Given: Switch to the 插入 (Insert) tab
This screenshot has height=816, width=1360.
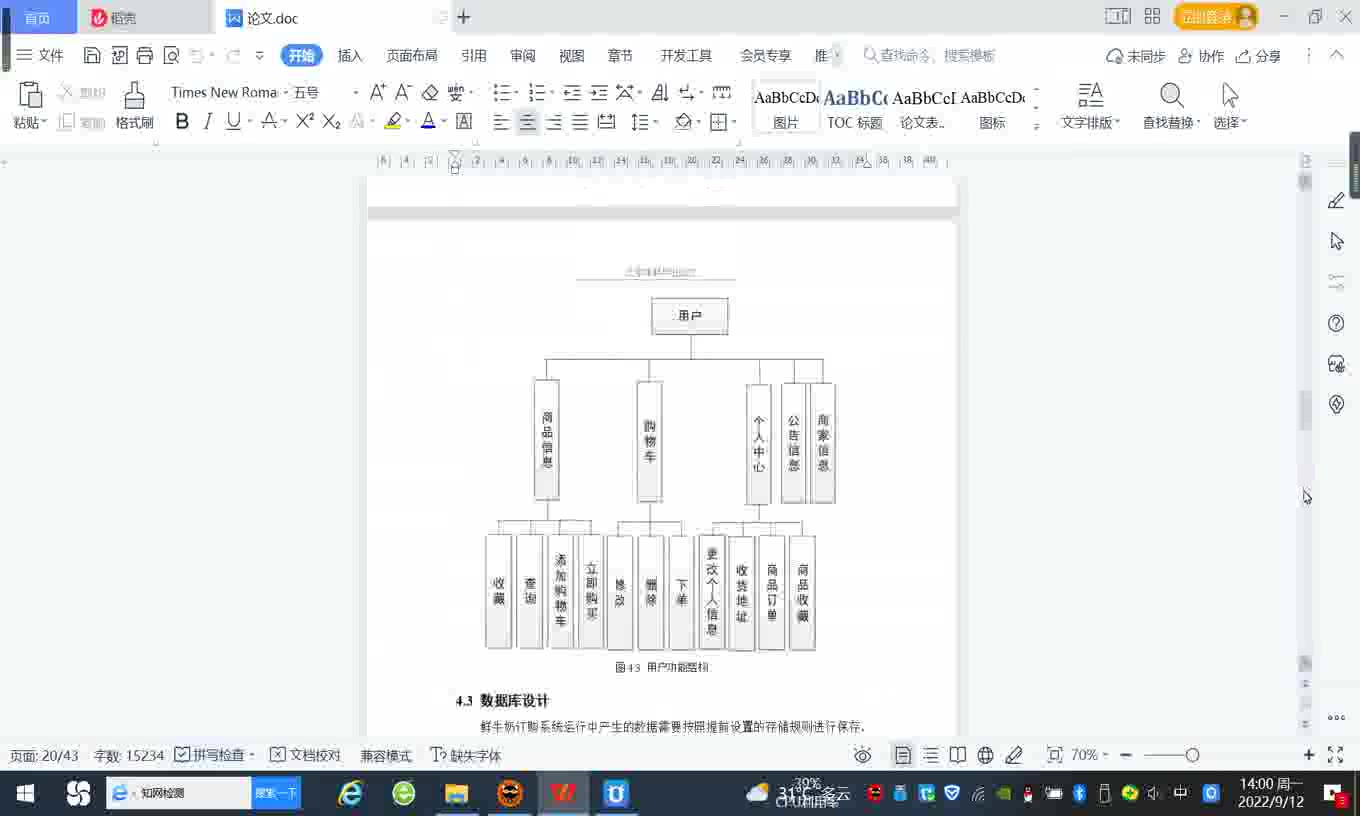Looking at the screenshot, I should 350,56.
